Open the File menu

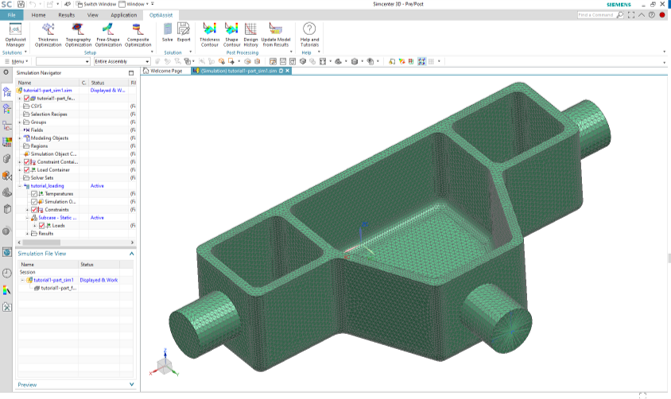(12, 15)
